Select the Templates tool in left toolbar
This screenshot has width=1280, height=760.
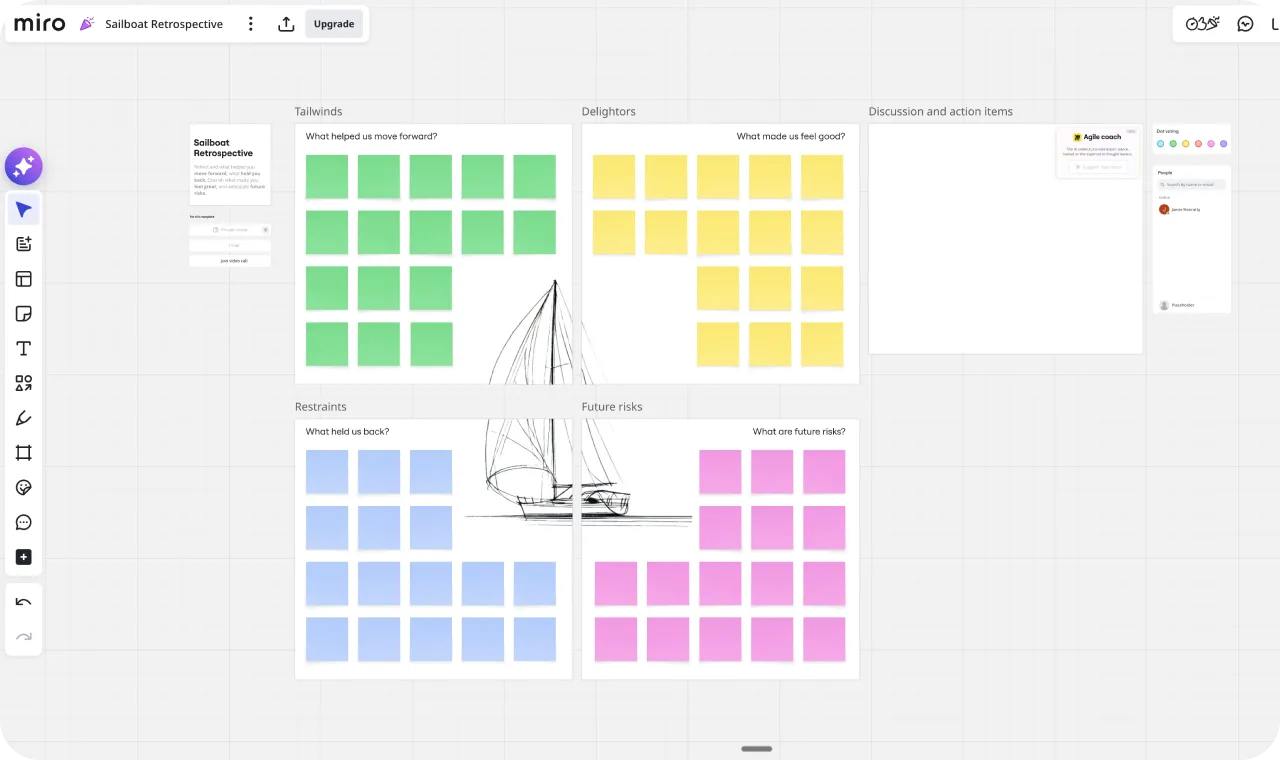(24, 279)
